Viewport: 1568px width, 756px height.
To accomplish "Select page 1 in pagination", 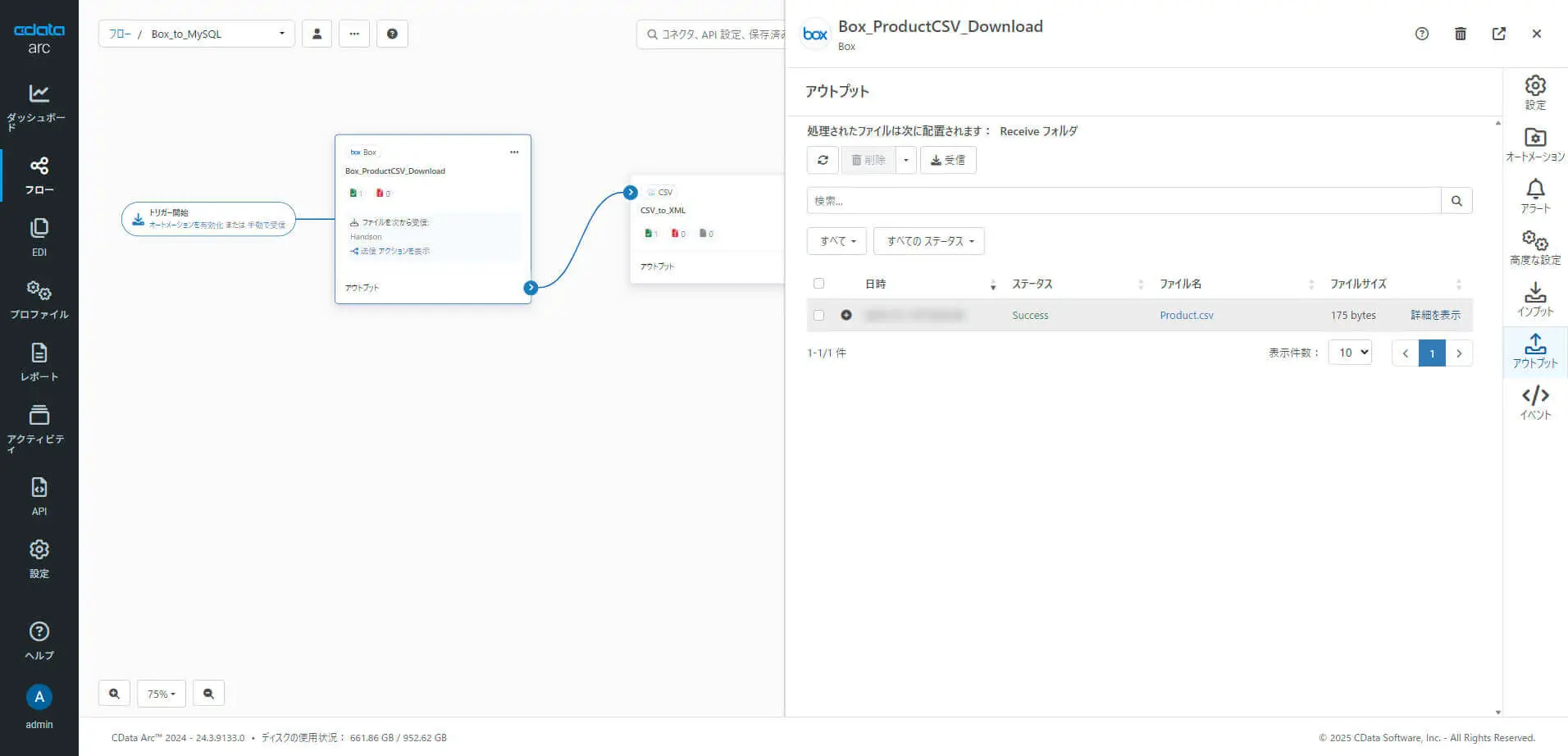I will (x=1432, y=353).
